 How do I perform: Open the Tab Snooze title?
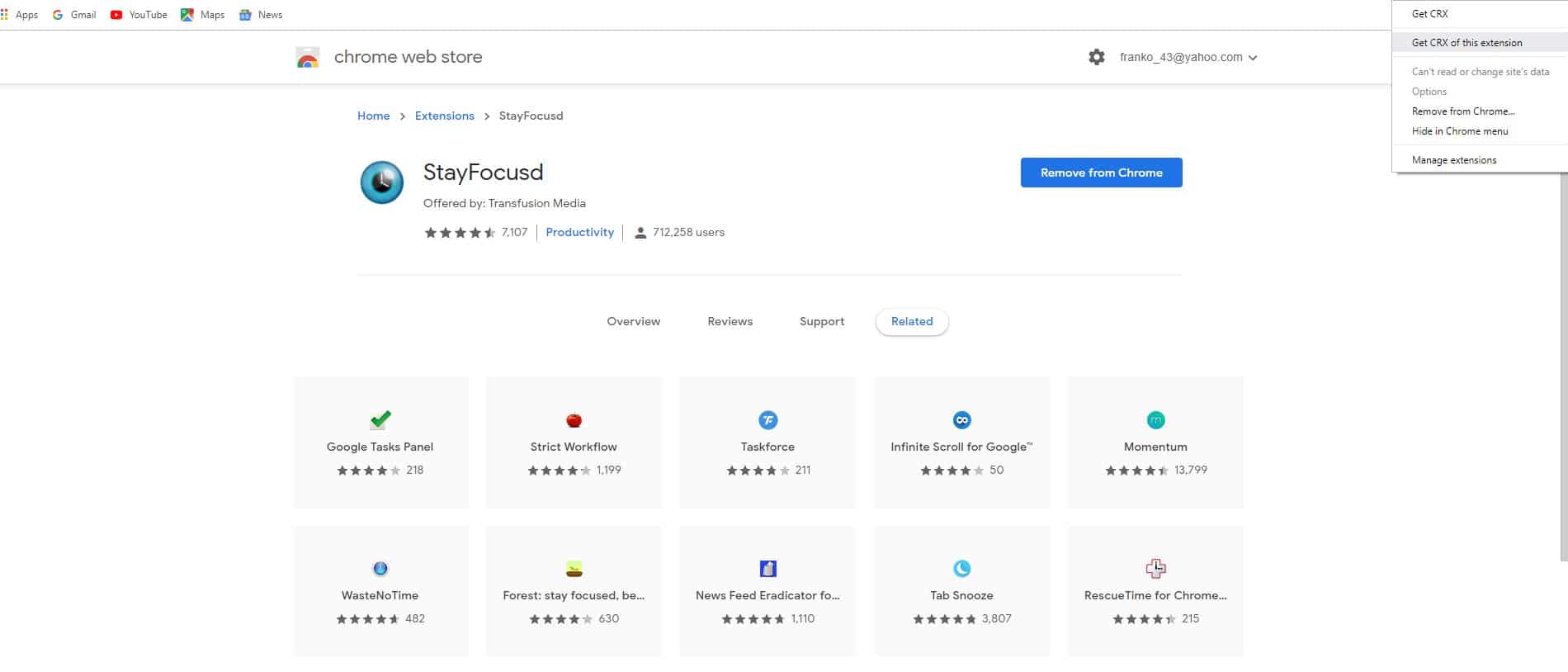tap(962, 595)
